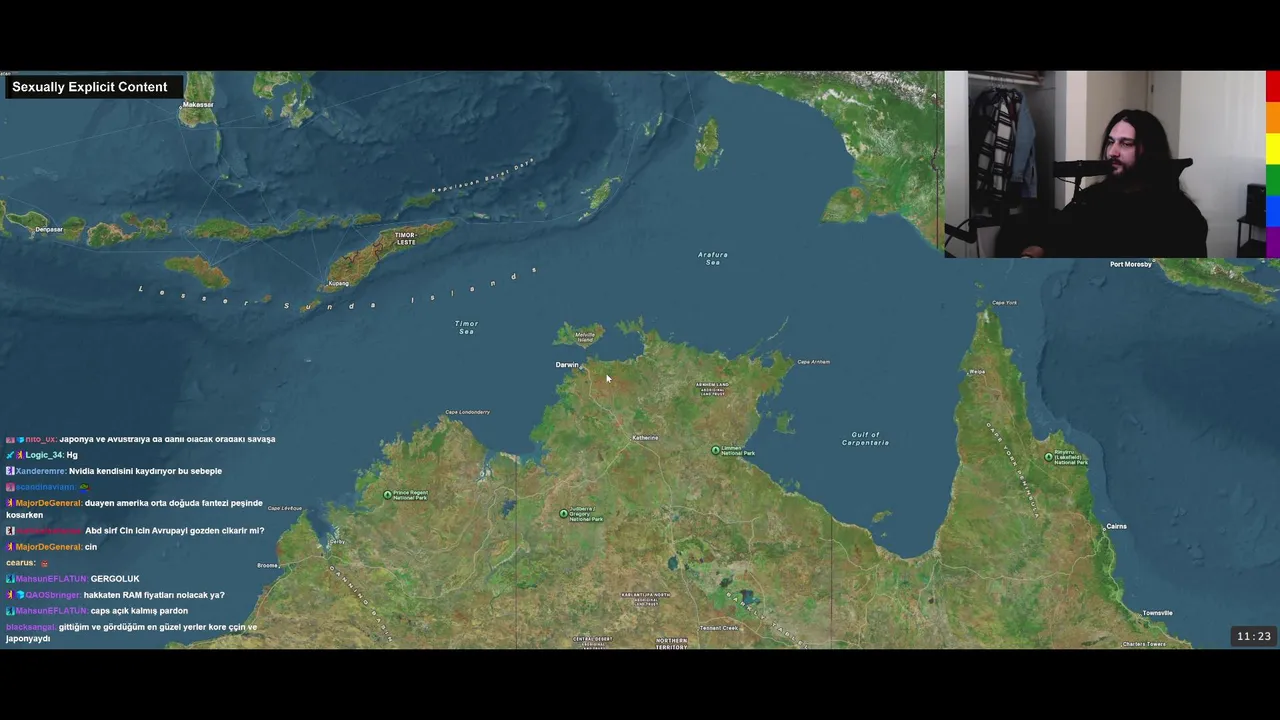Select the Timor-Leste country label
The height and width of the screenshot is (720, 1280).
pyautogui.click(x=405, y=239)
